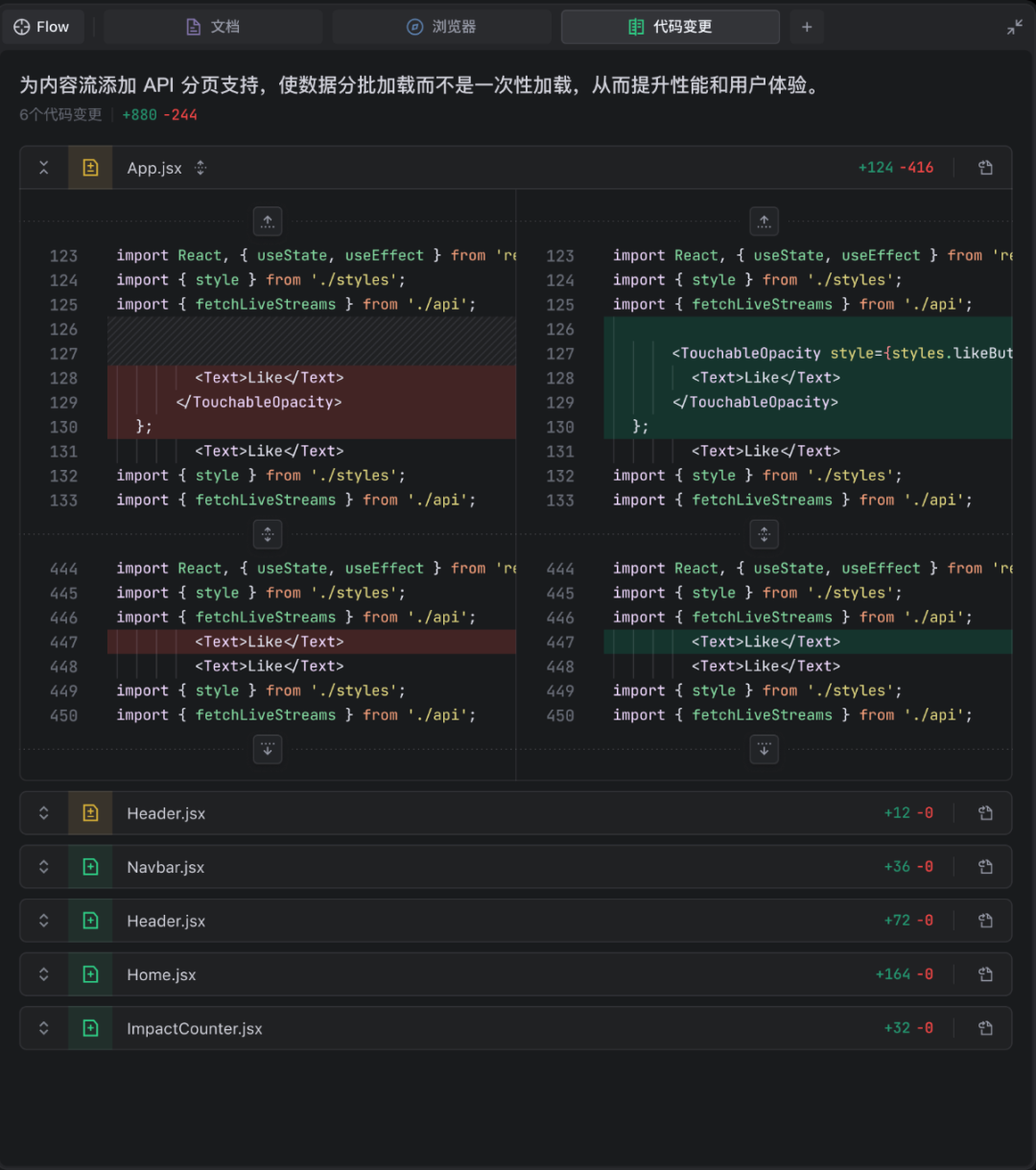Copy icon on the Home.jsx row
Image resolution: width=1036 pixels, height=1170 pixels.
coord(985,974)
